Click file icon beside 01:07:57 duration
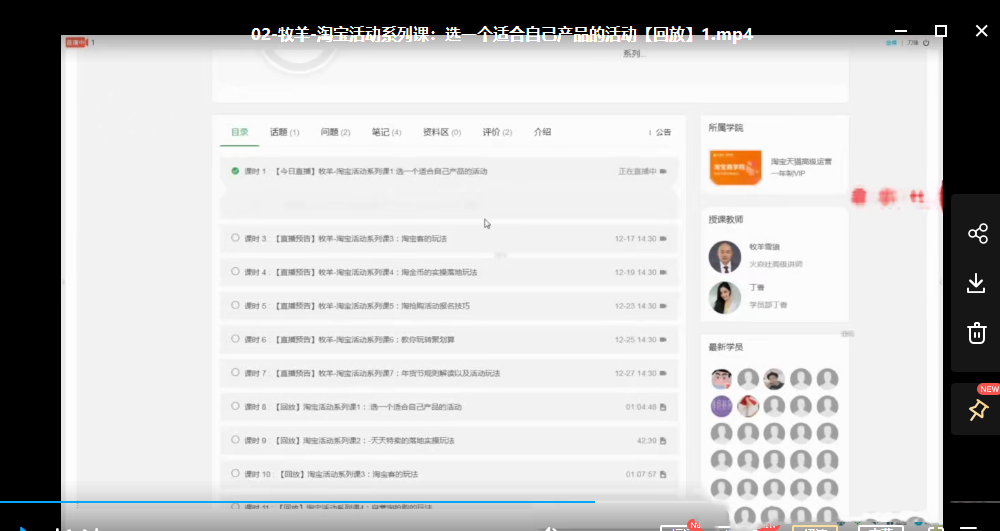 (x=663, y=474)
